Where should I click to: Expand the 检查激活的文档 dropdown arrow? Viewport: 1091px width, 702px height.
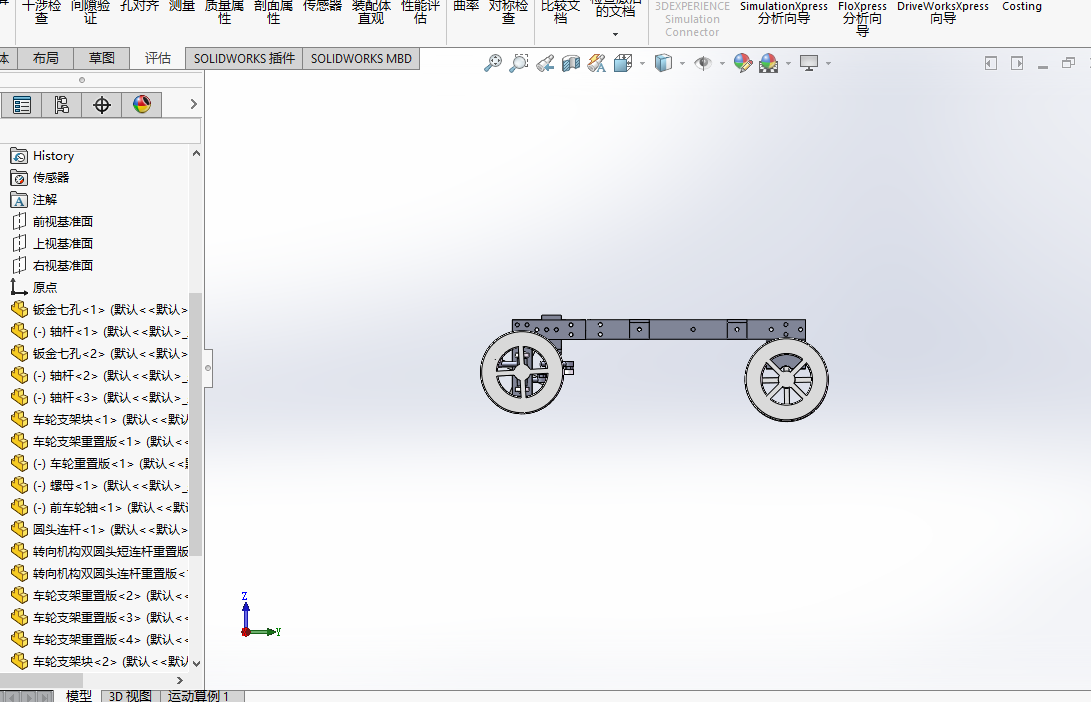tap(615, 34)
